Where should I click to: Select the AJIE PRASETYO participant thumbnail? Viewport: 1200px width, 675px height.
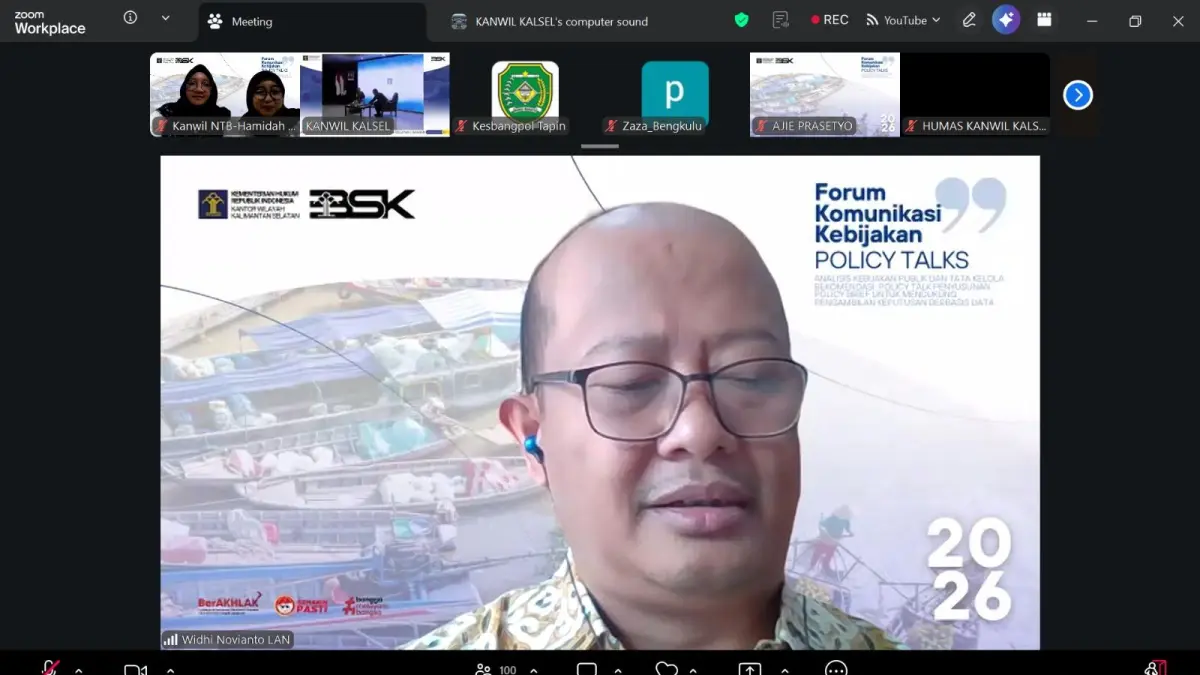tap(825, 94)
